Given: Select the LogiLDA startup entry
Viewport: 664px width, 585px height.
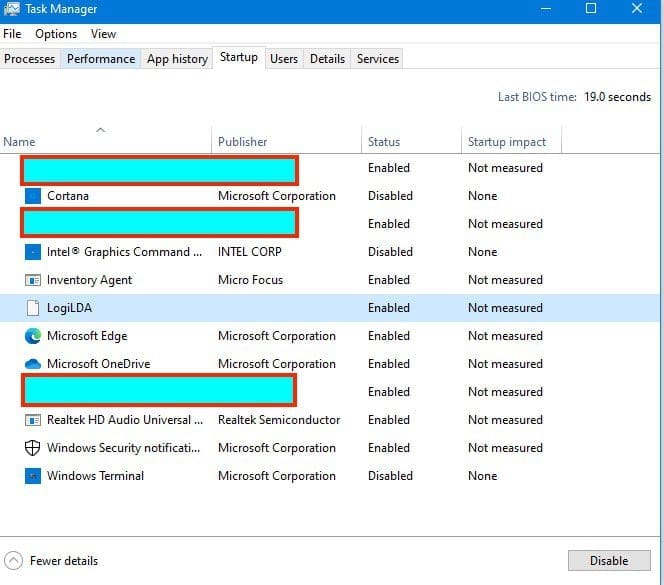Looking at the screenshot, I should click(x=70, y=308).
